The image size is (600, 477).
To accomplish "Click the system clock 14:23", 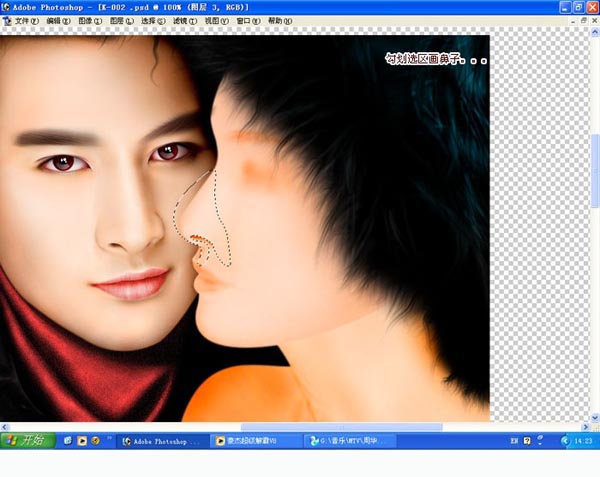I will (x=583, y=441).
